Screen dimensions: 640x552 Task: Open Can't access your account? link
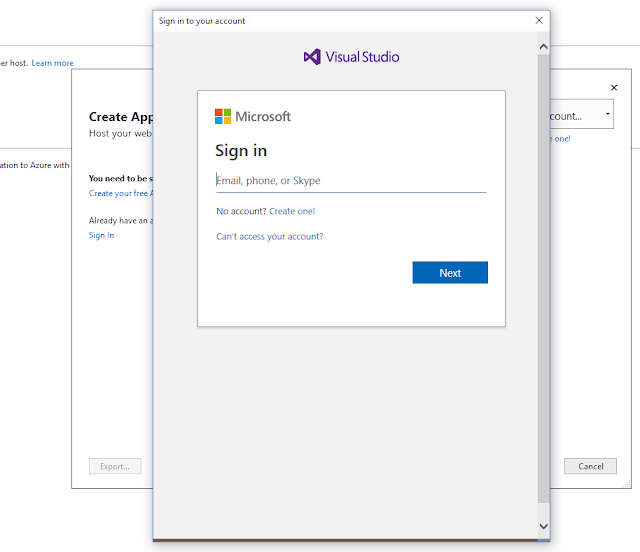[269, 236]
